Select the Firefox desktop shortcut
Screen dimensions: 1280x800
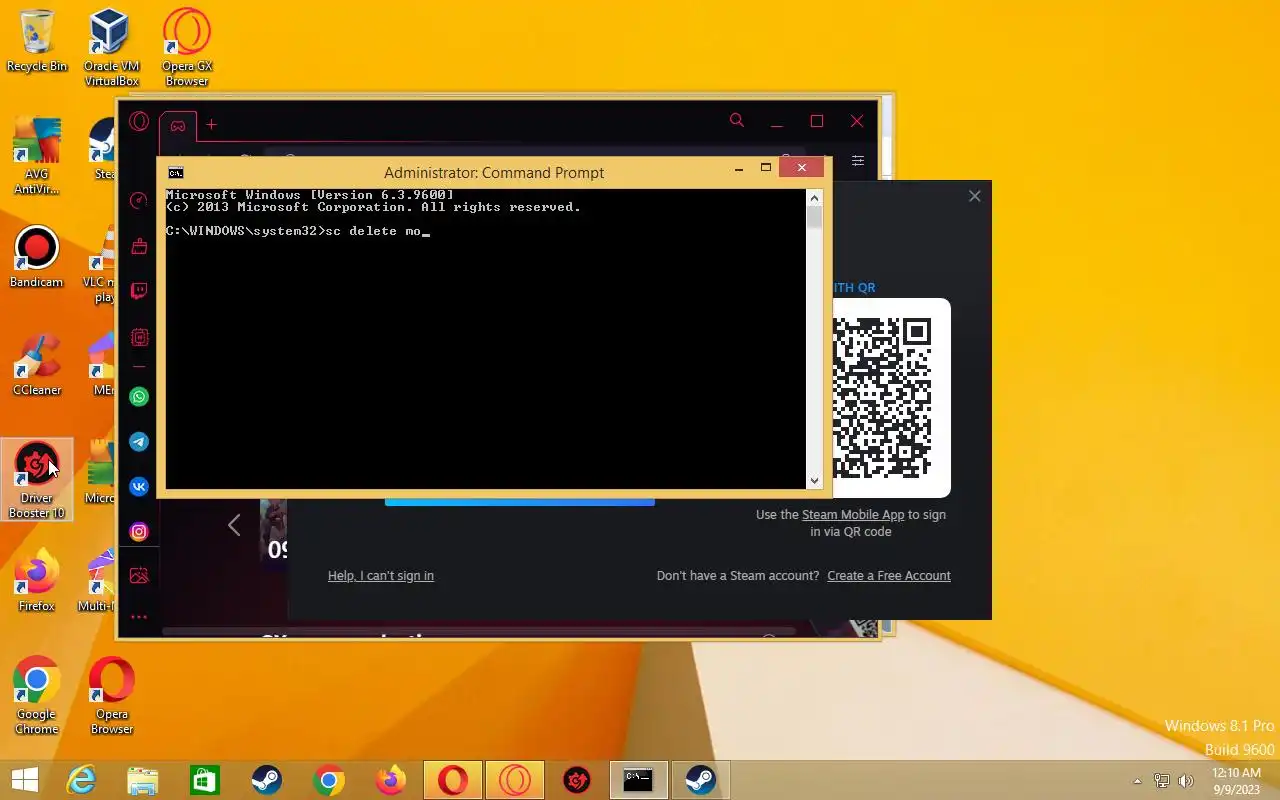[37, 582]
